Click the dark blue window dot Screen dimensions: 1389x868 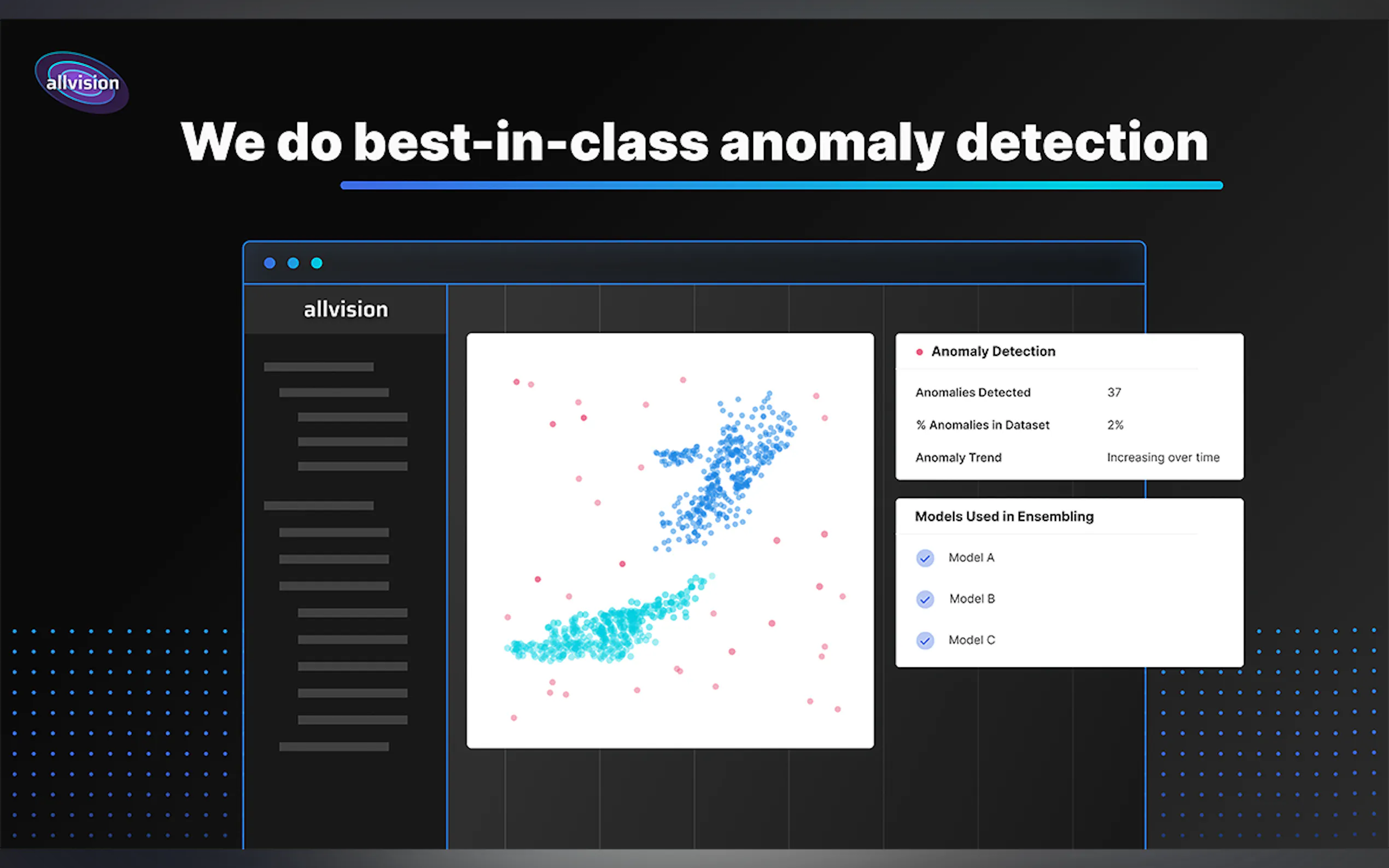[269, 263]
